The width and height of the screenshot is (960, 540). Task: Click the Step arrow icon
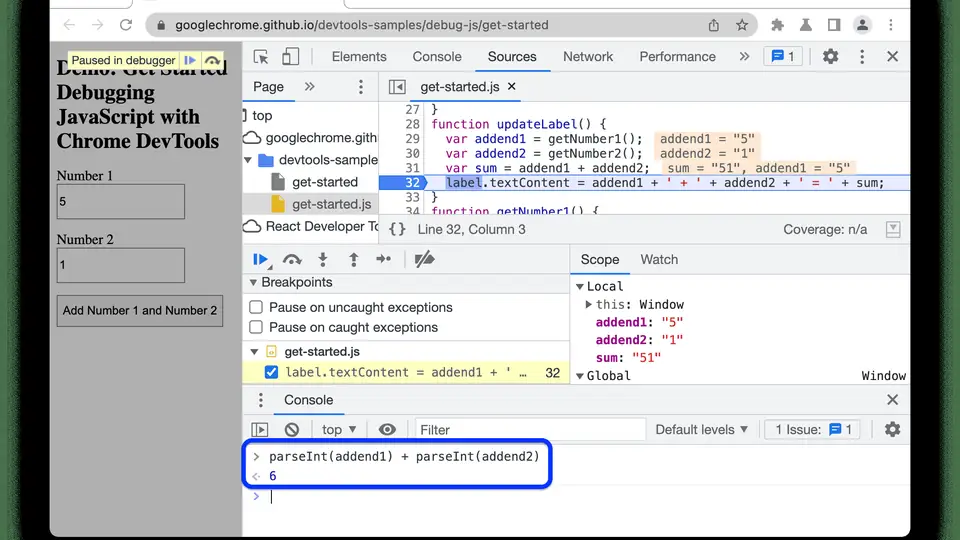click(384, 260)
